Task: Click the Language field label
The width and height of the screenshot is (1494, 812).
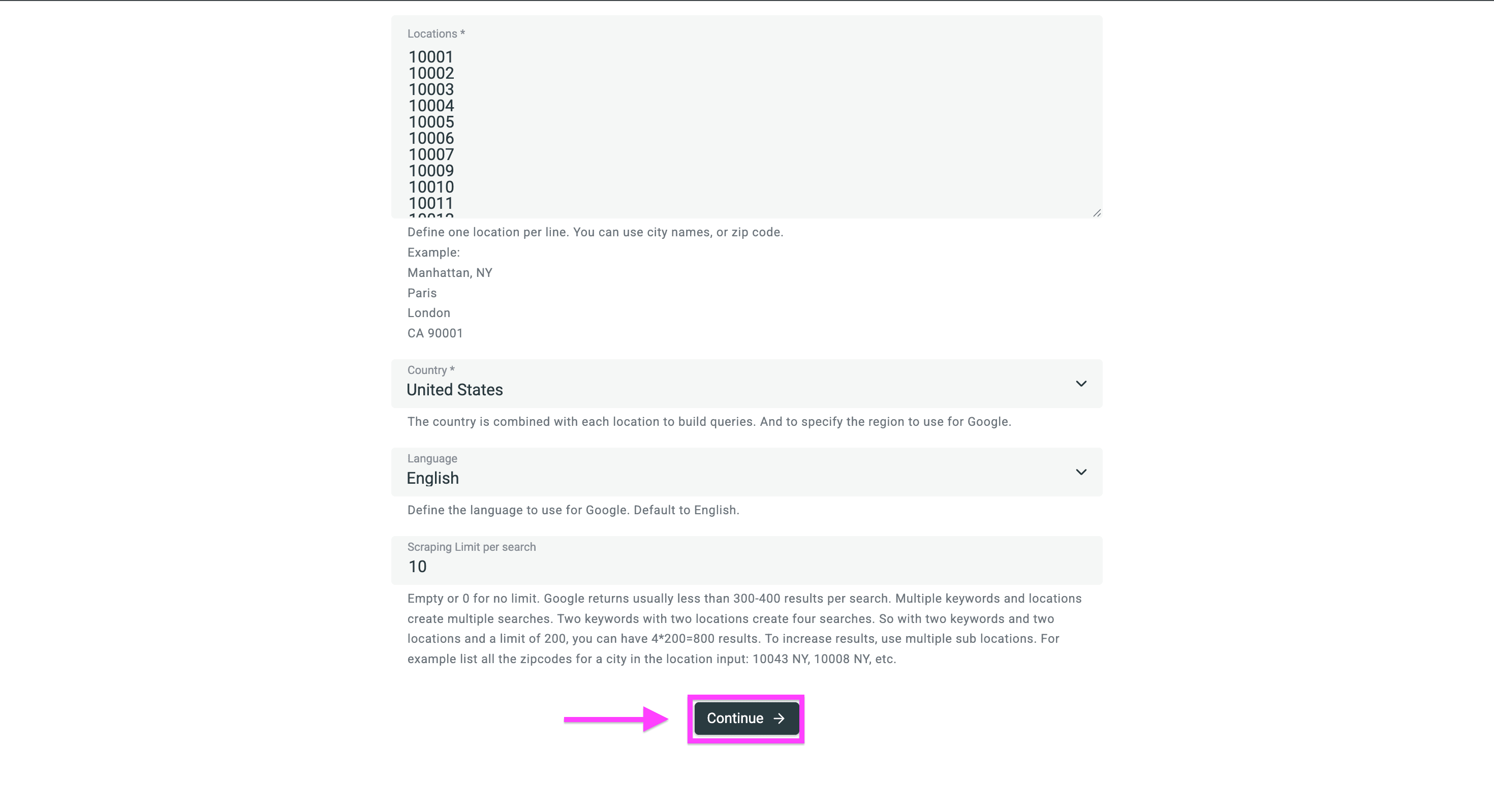Action: (432, 458)
